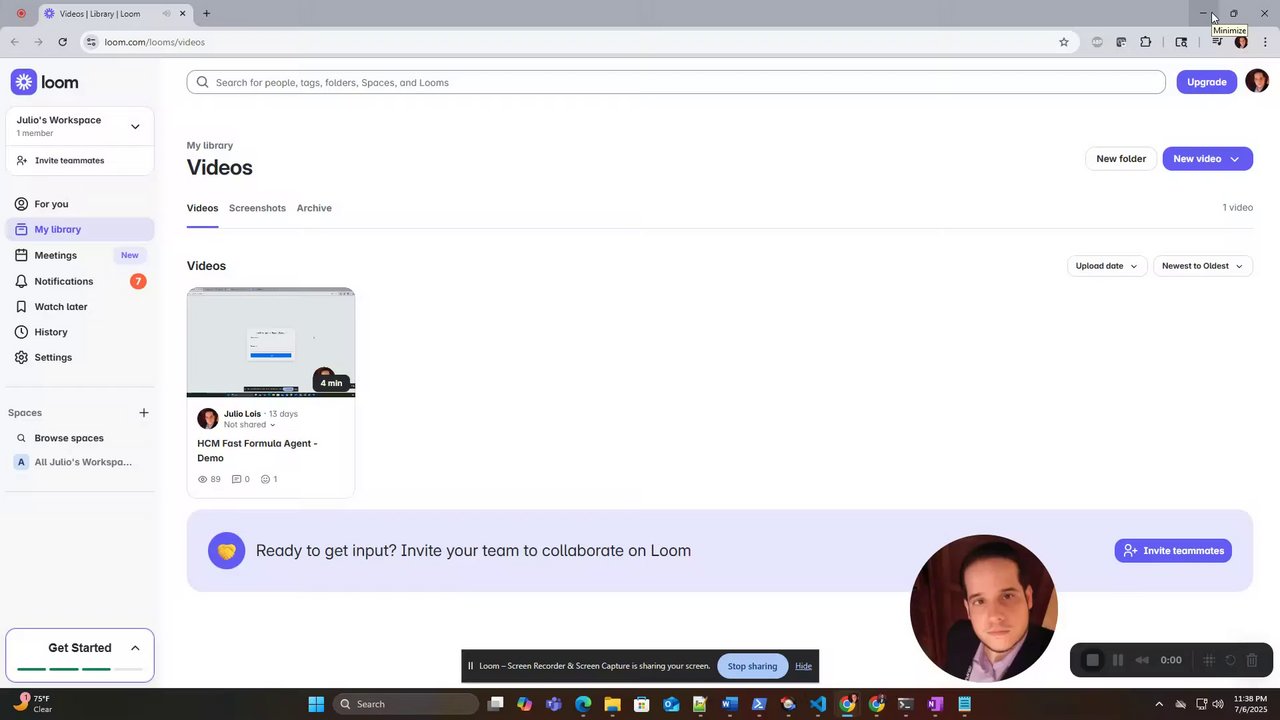The height and width of the screenshot is (720, 1280).
Task: Click the 89 views eye icon
Action: [203, 479]
